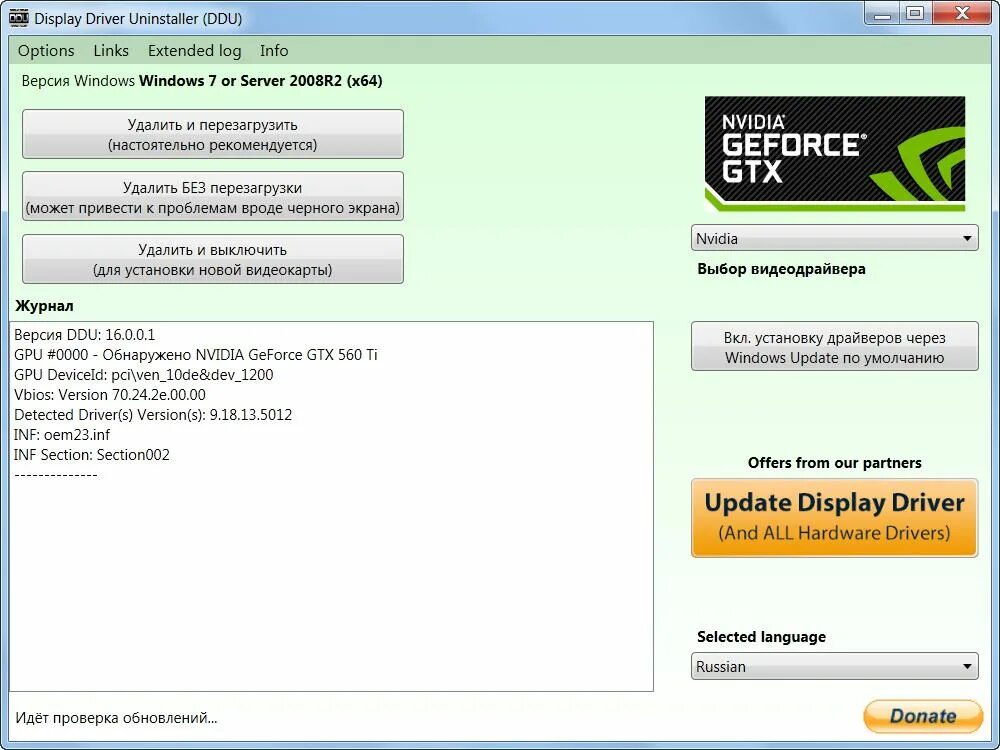Open the Selected language dropdown

pyautogui.click(x=835, y=666)
